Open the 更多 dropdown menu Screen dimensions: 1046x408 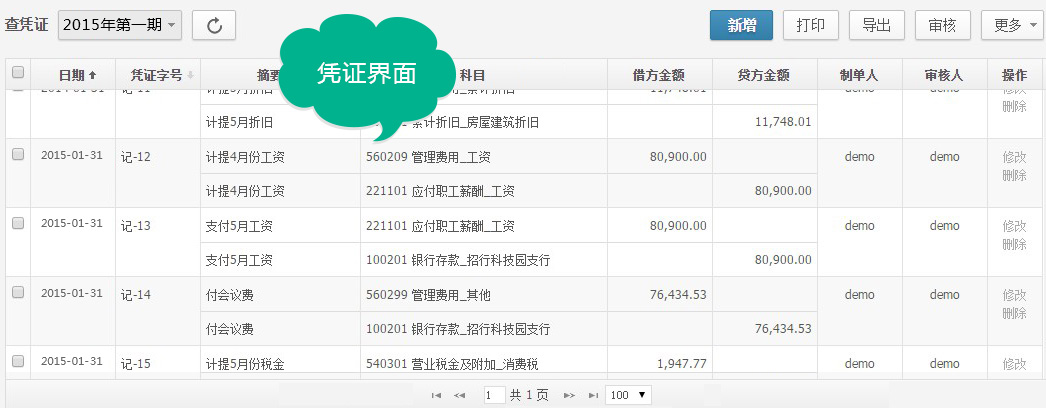coord(1013,25)
